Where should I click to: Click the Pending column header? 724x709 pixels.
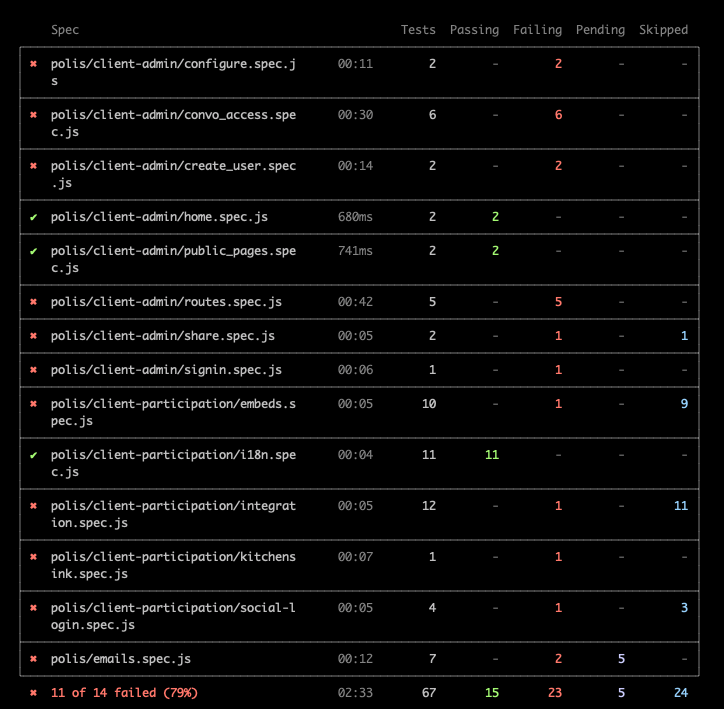click(x=600, y=30)
